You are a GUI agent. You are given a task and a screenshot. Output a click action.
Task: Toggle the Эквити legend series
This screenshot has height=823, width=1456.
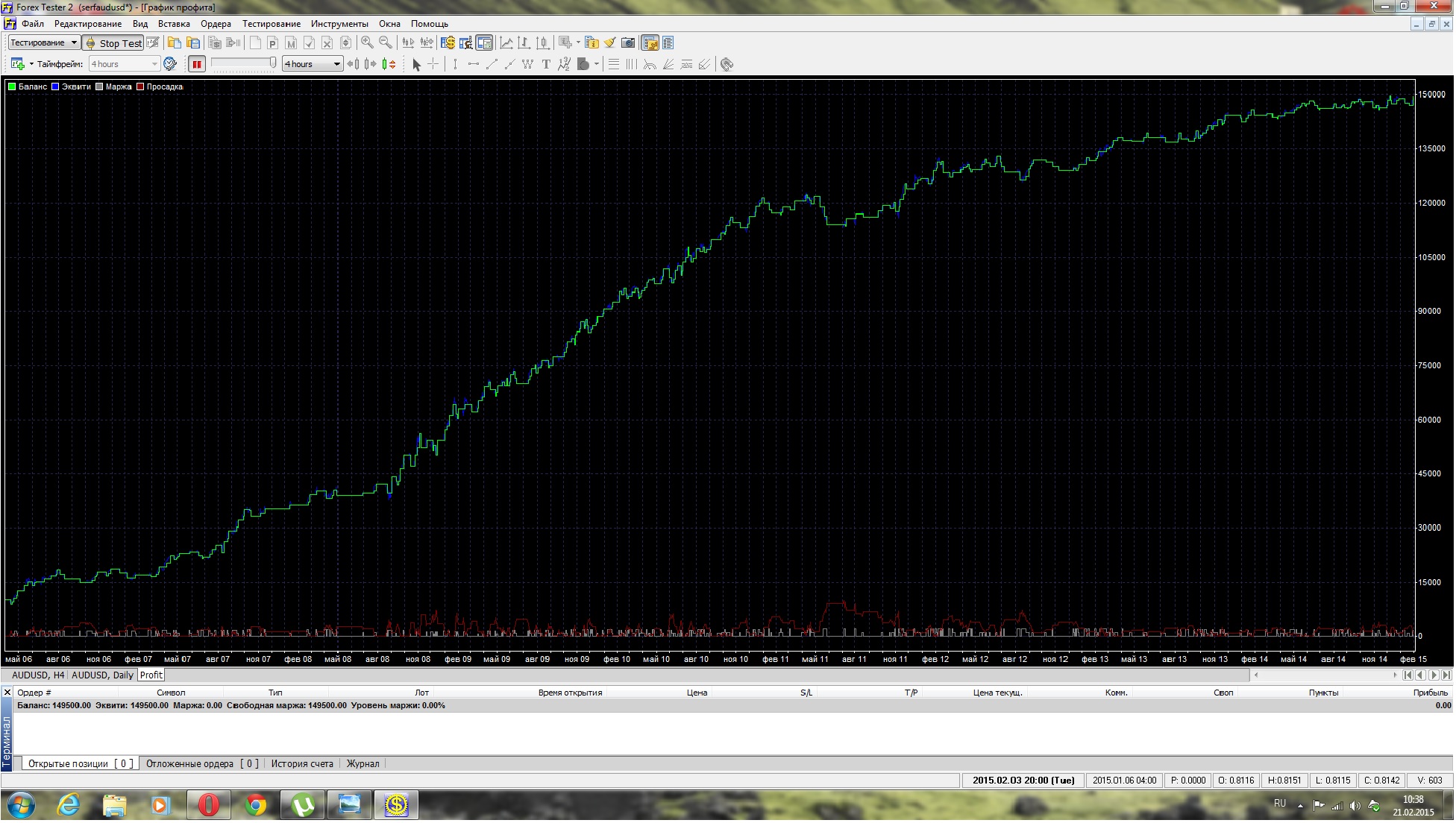(71, 86)
